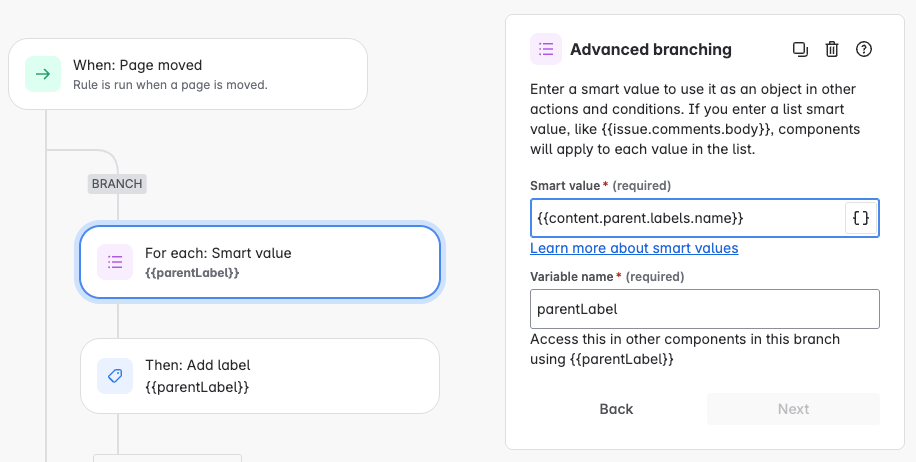Select the When: Page moved trigger title
This screenshot has height=462, width=916.
[x=137, y=66]
